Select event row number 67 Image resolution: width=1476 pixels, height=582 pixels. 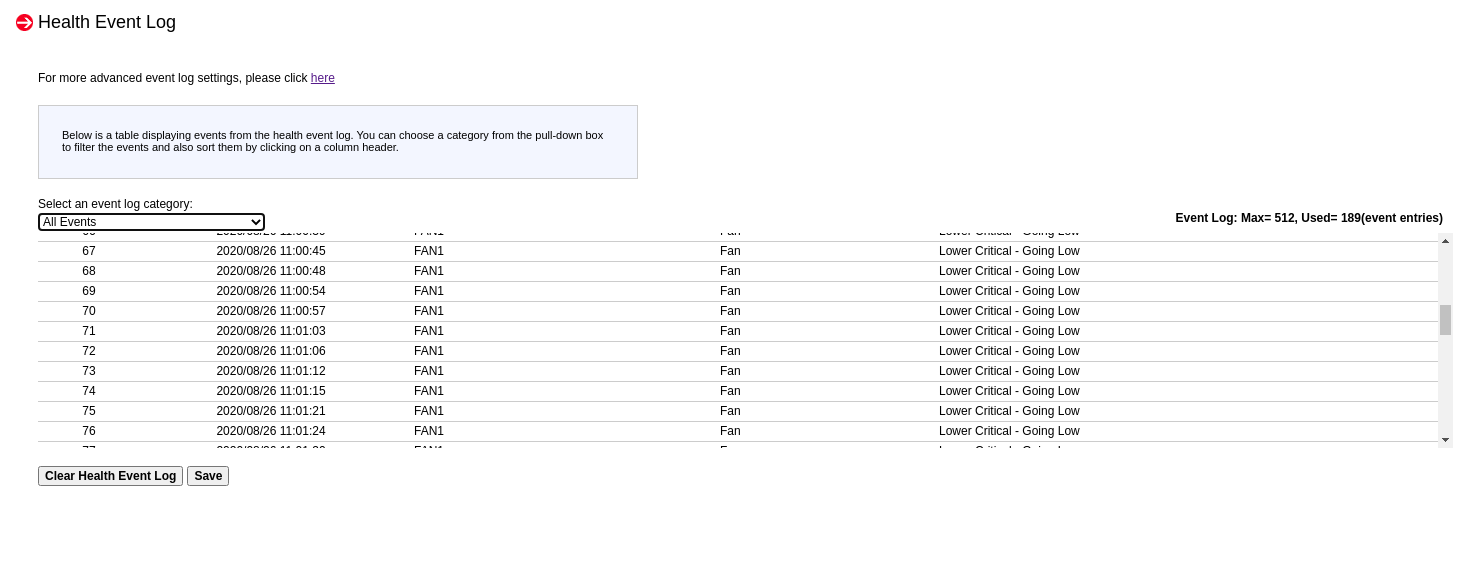(89, 251)
